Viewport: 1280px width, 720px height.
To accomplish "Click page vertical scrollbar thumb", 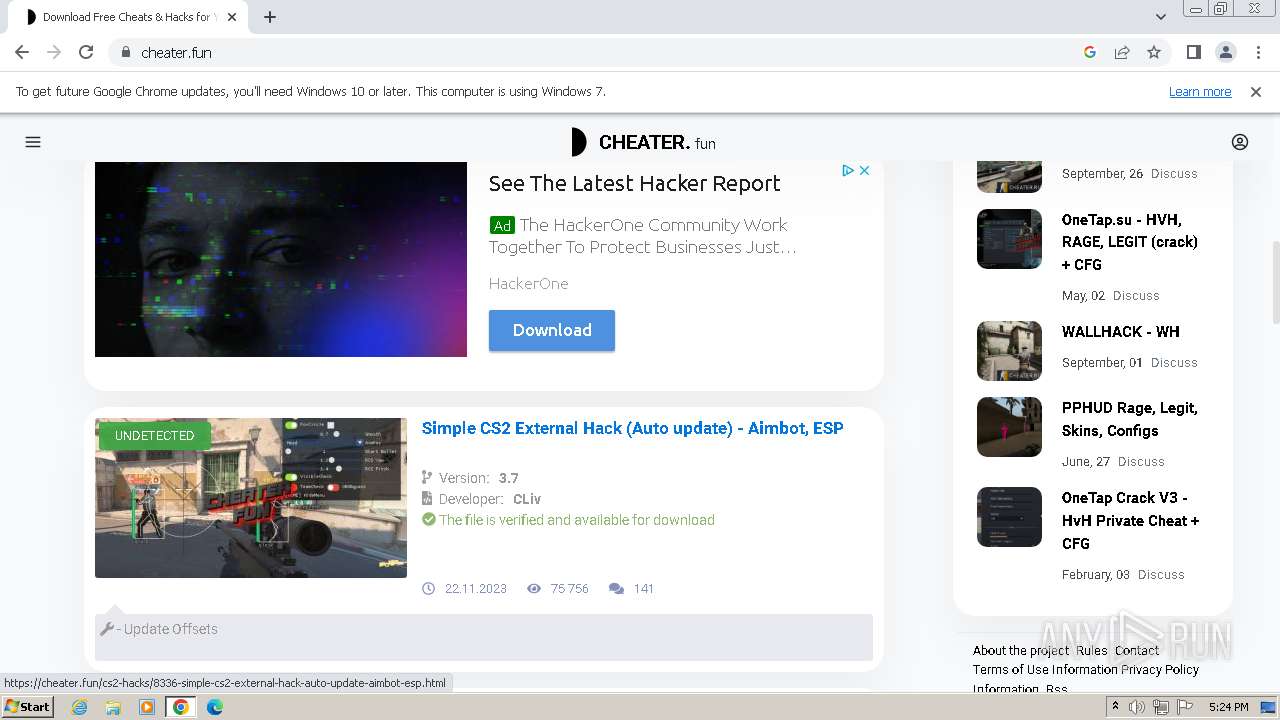I will click(x=1275, y=282).
